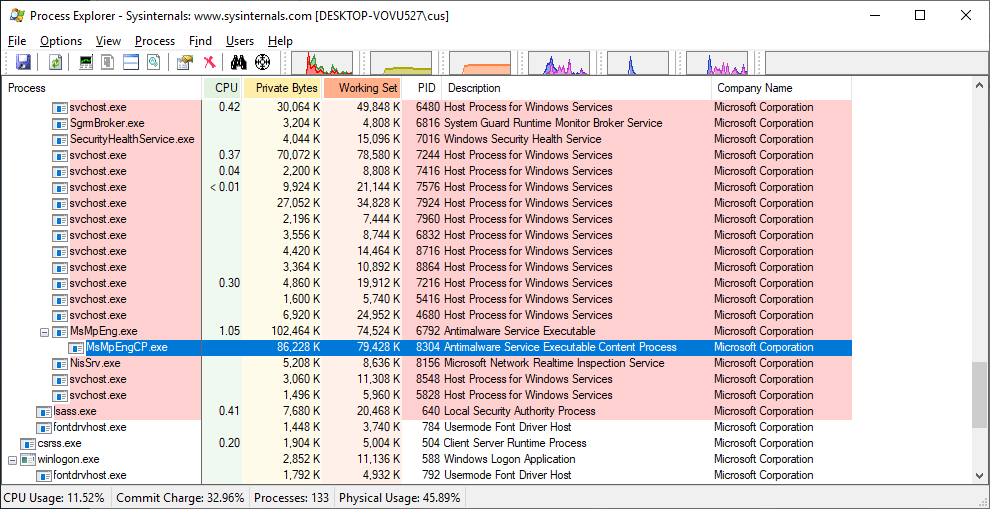The height and width of the screenshot is (509, 990).
Task: Click the 'Processes: 133' status entry
Action: 292,498
